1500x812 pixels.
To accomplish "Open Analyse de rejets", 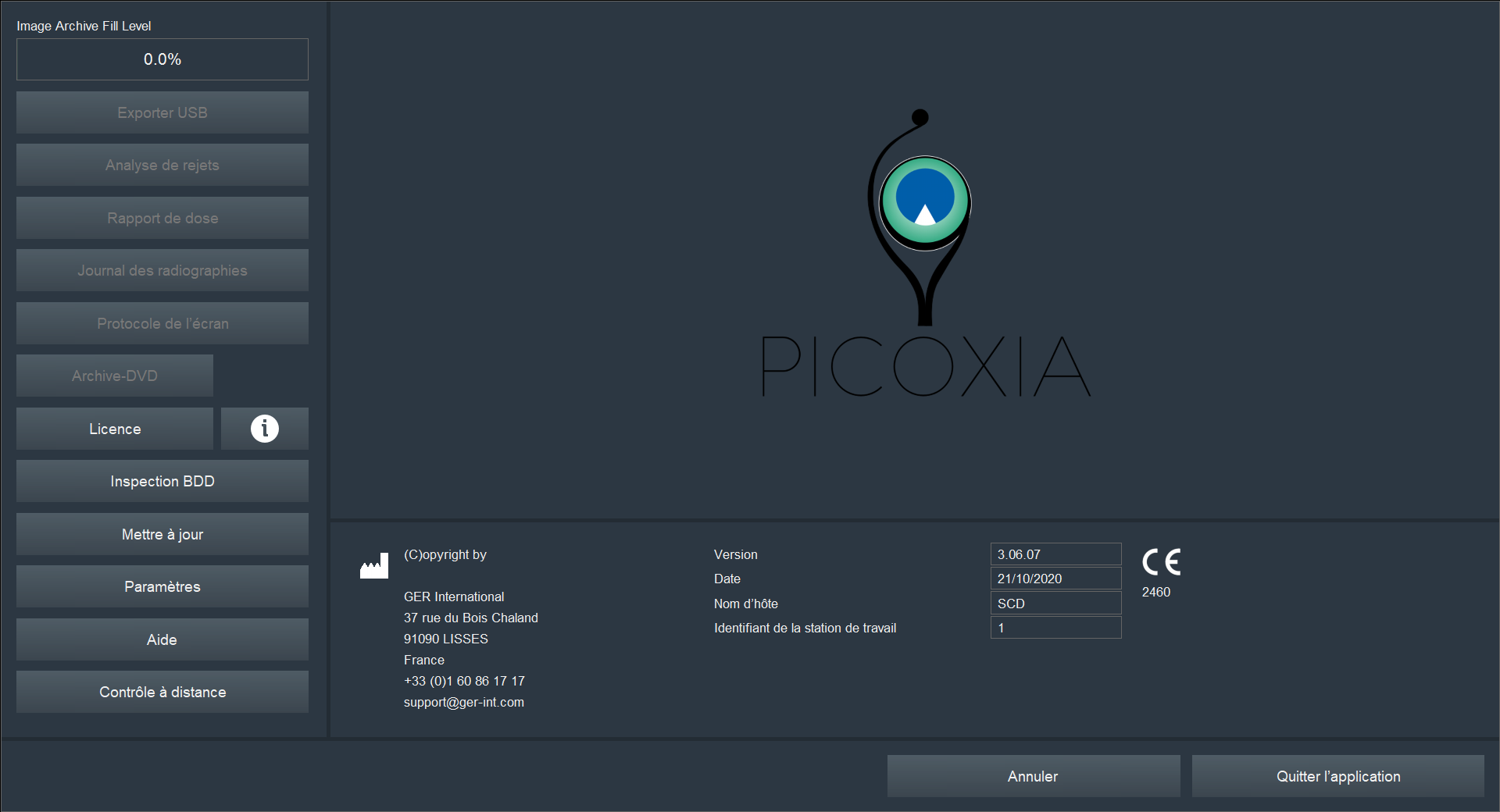I will click(162, 165).
